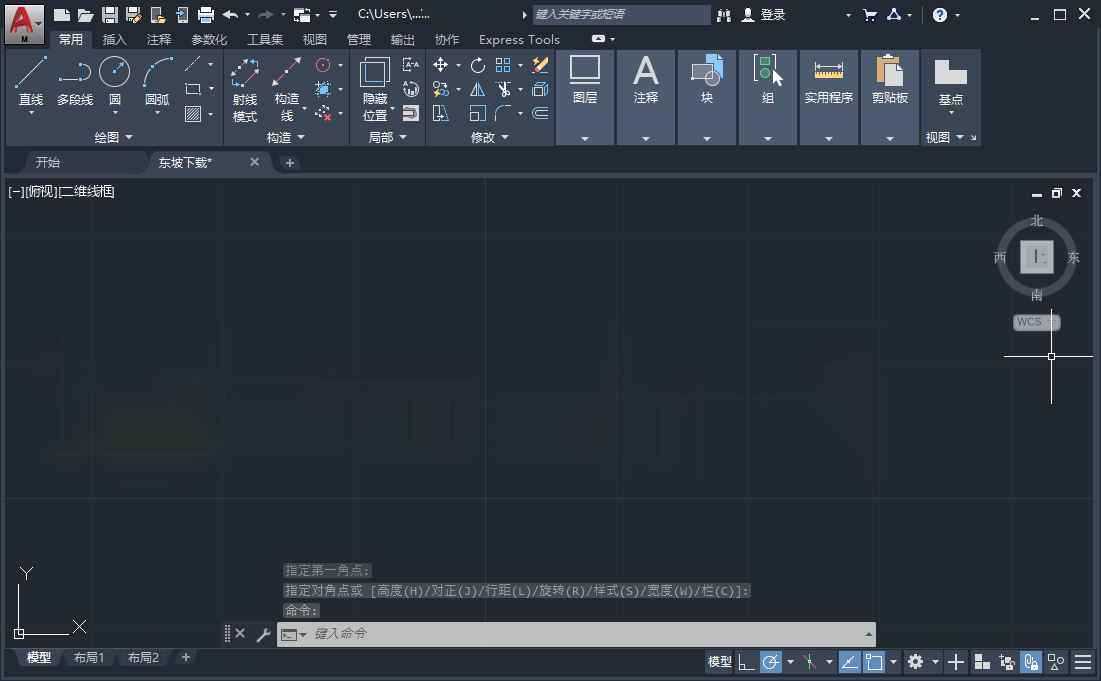Select the Move tool in Modify panel
This screenshot has height=681, width=1101.
click(440, 65)
